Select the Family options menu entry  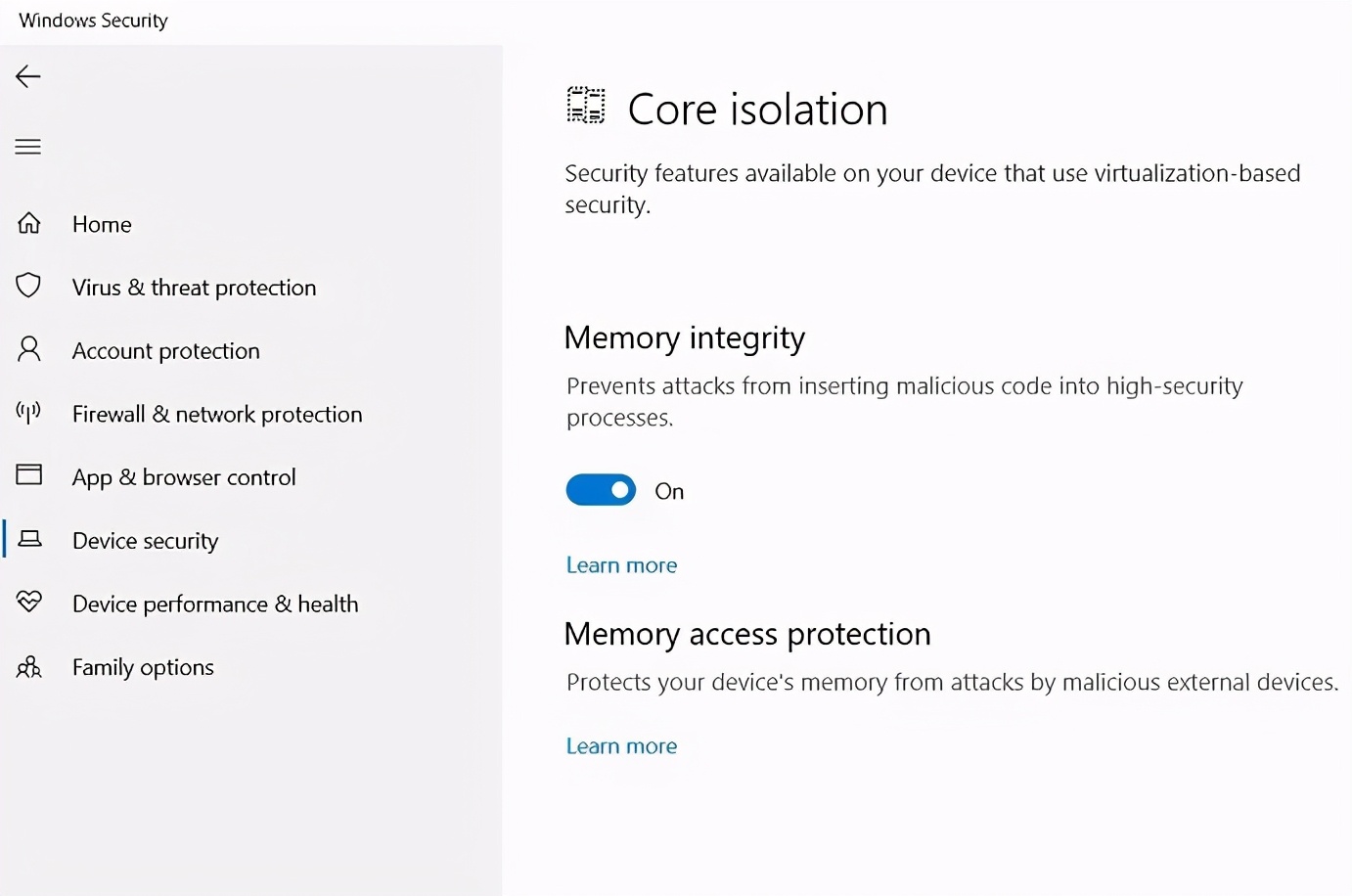coord(143,666)
